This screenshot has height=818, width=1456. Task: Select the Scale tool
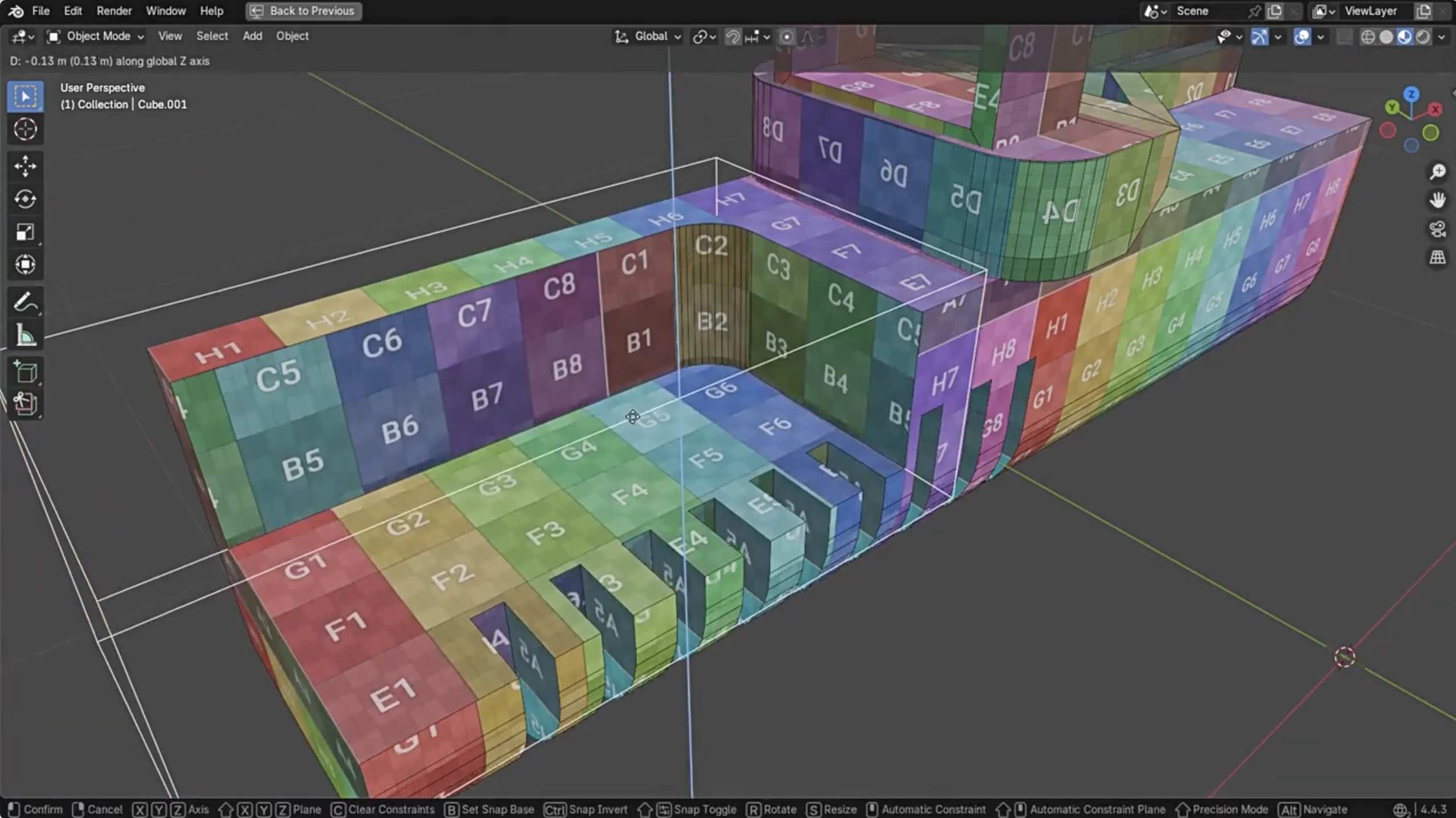point(25,232)
